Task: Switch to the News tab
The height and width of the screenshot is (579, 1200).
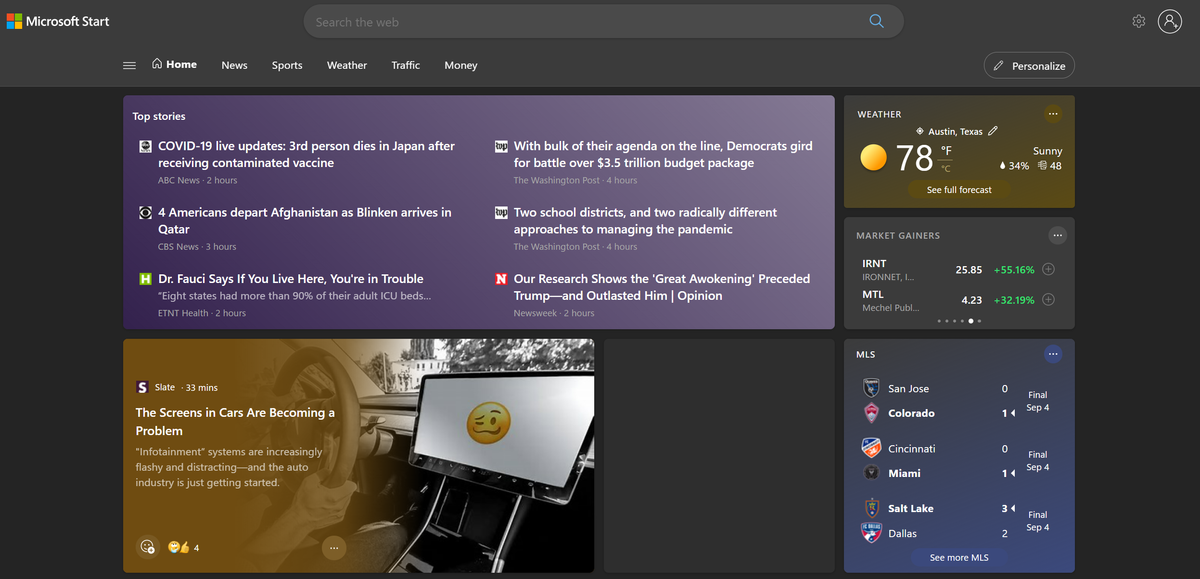Action: pos(234,64)
